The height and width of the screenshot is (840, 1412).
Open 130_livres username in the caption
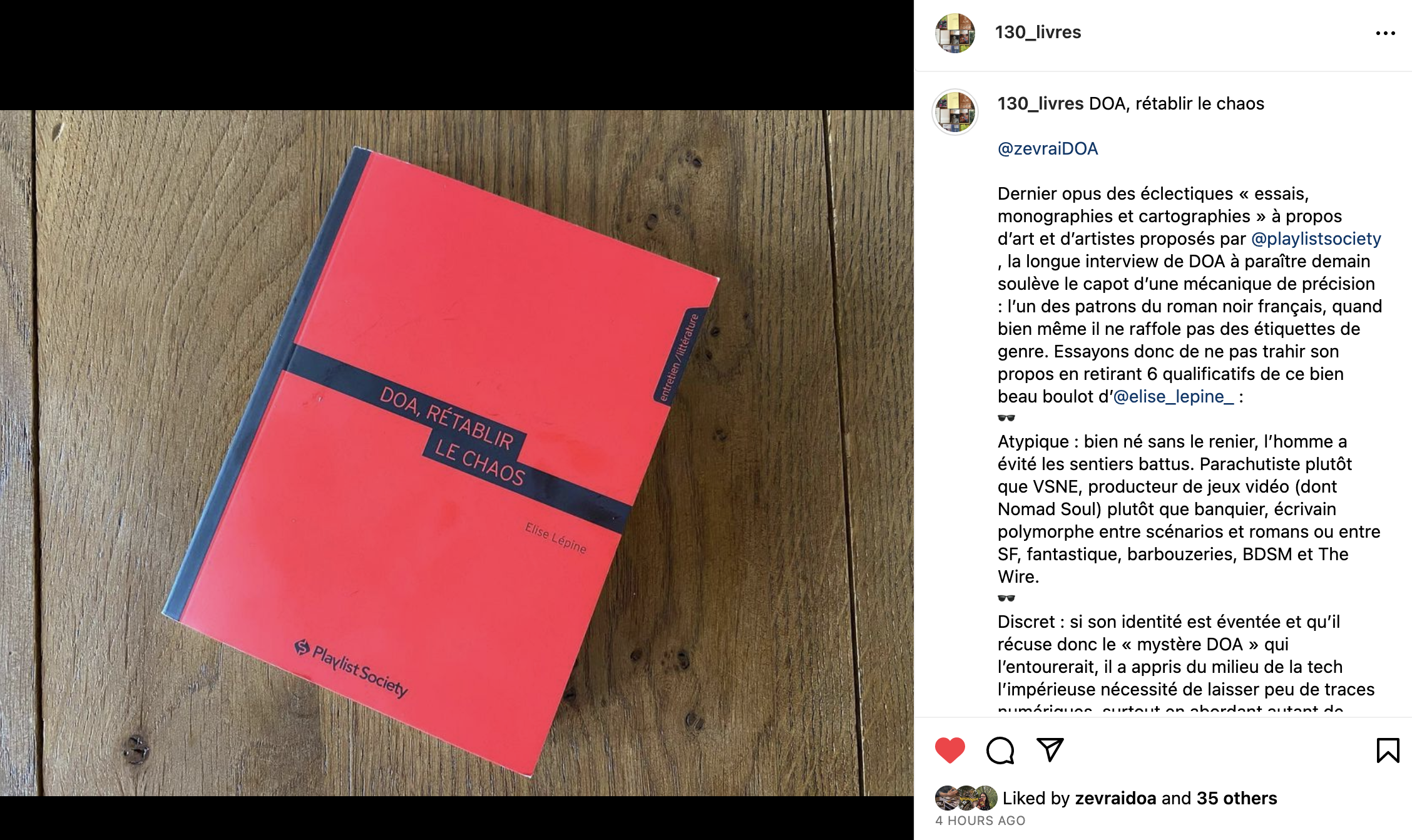[1040, 103]
